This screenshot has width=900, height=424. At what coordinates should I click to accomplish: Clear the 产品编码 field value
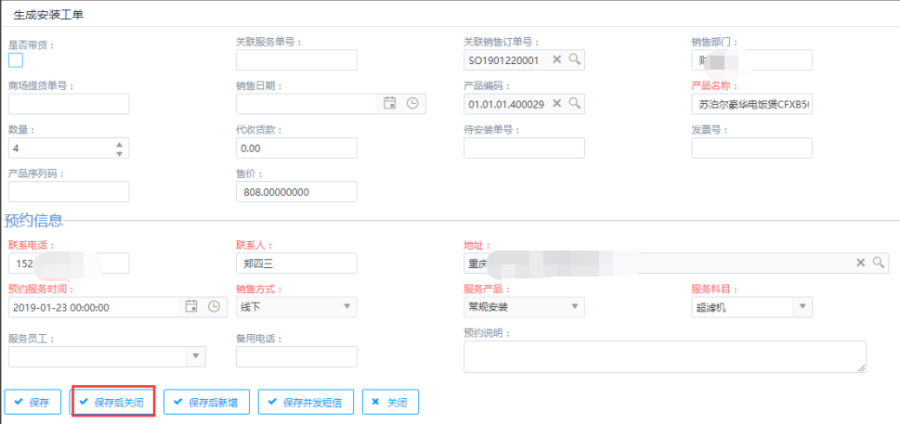(558, 103)
